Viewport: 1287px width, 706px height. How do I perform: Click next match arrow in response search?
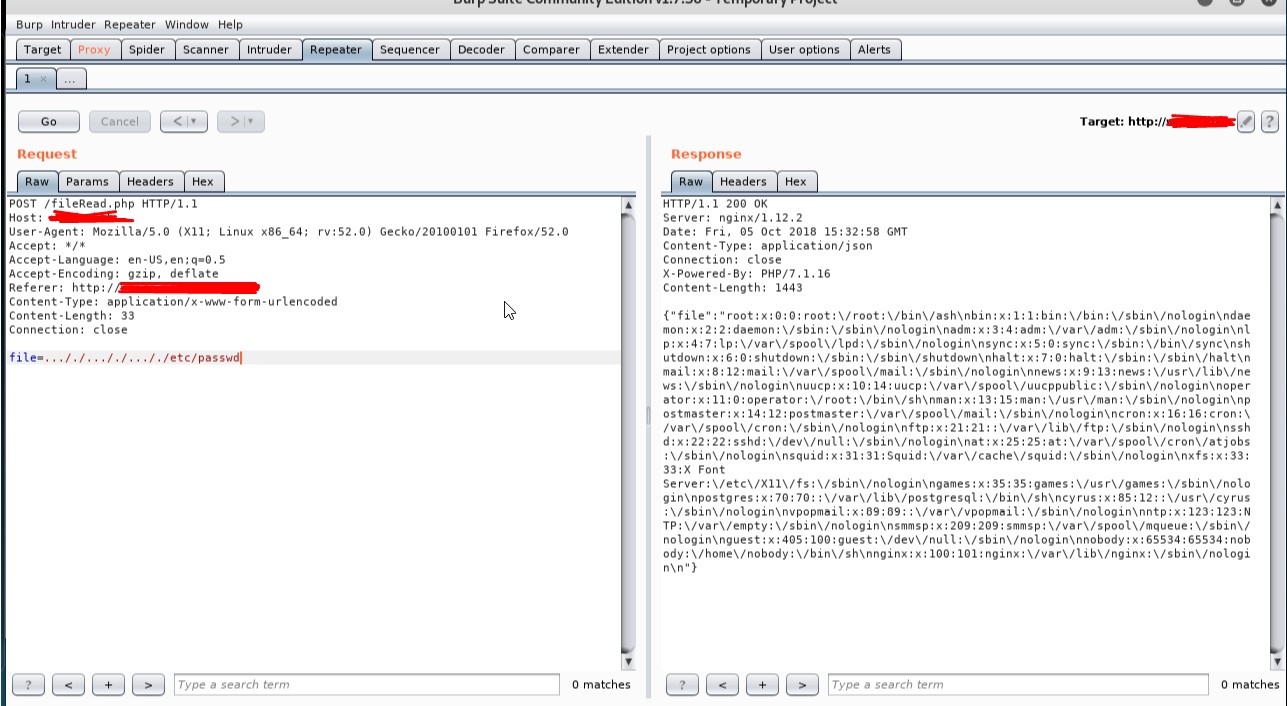pos(802,685)
